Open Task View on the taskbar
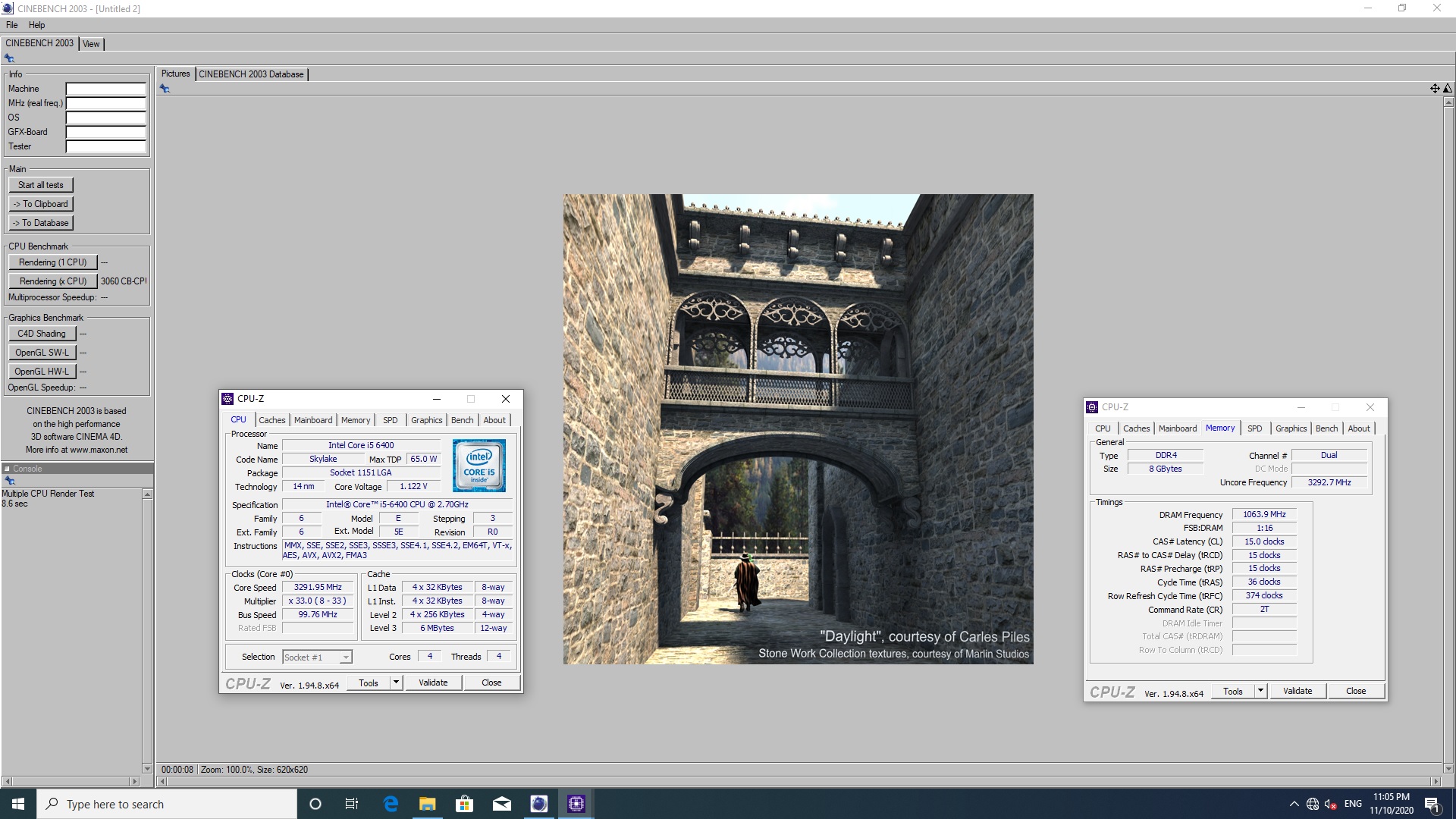The width and height of the screenshot is (1456, 819). tap(352, 804)
